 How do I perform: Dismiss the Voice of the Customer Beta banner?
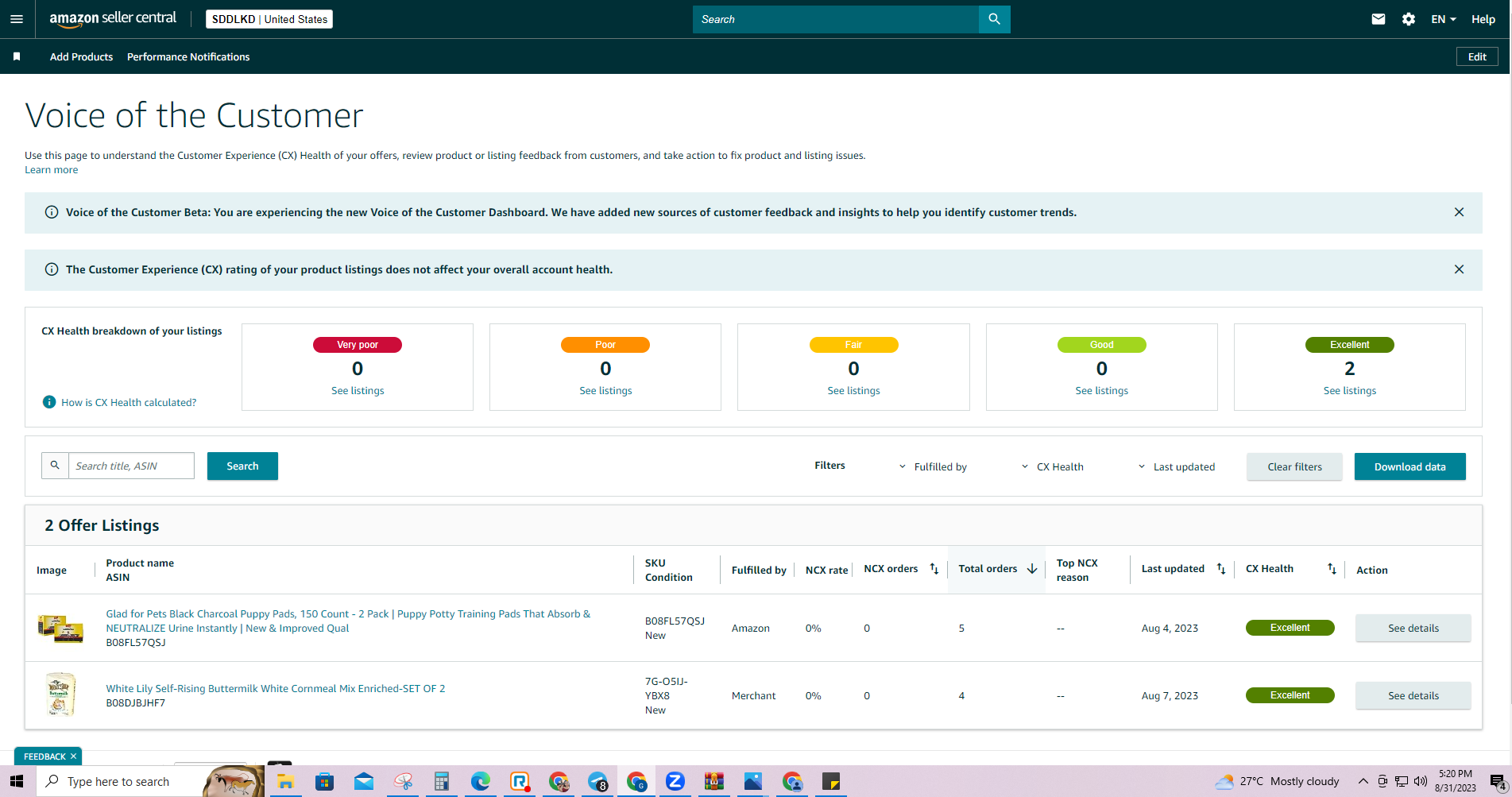[x=1459, y=212]
